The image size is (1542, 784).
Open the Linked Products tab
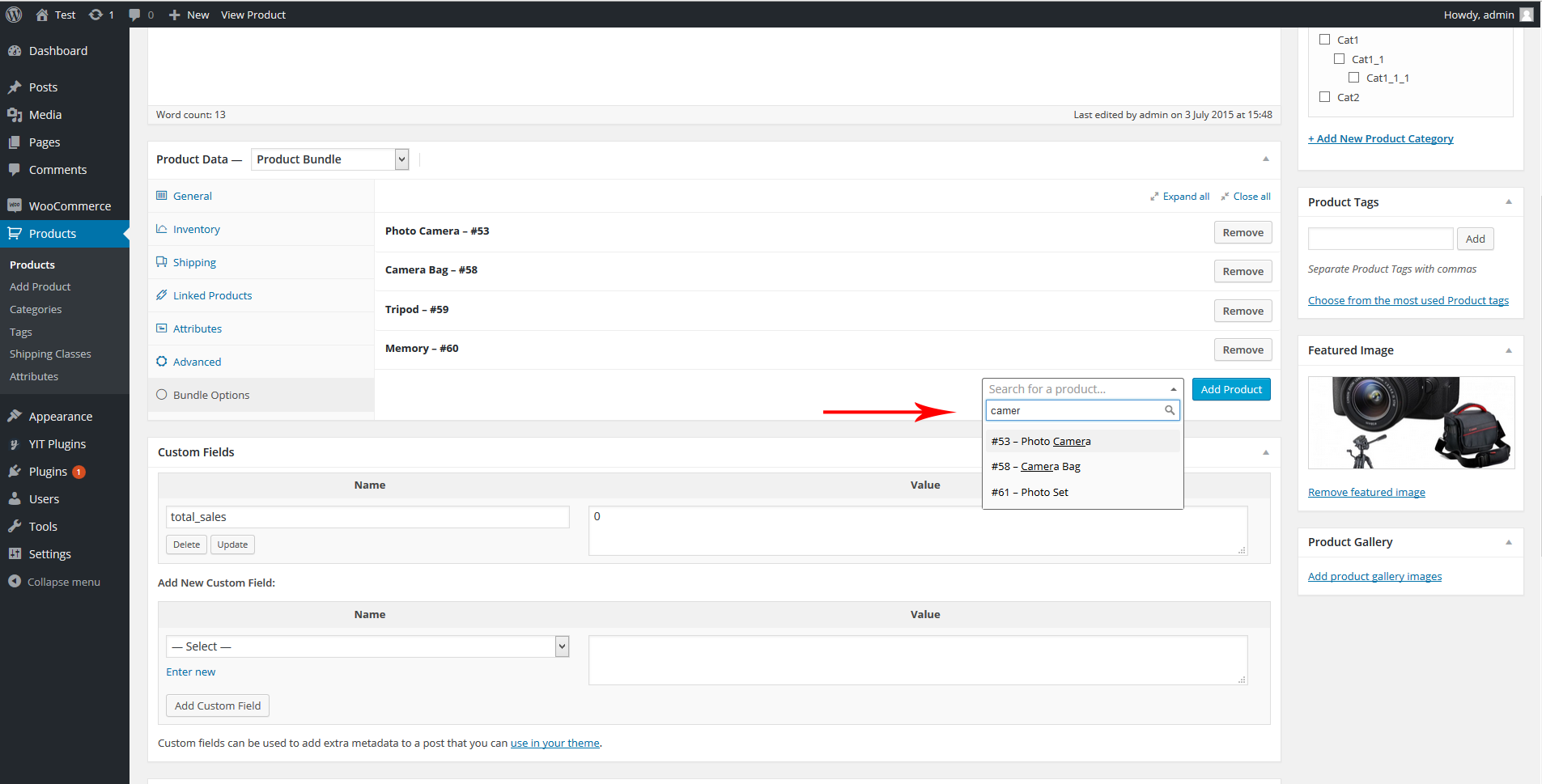(x=212, y=296)
